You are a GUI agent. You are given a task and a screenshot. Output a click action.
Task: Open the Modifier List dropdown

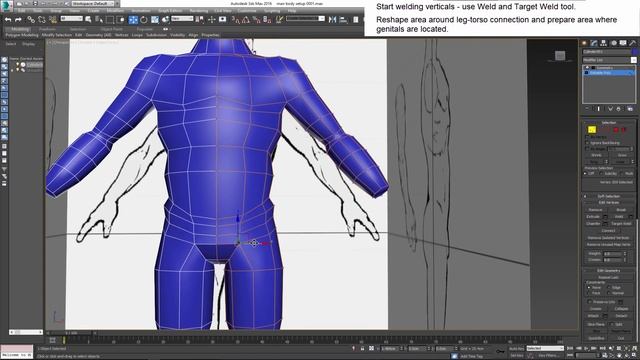[609, 60]
